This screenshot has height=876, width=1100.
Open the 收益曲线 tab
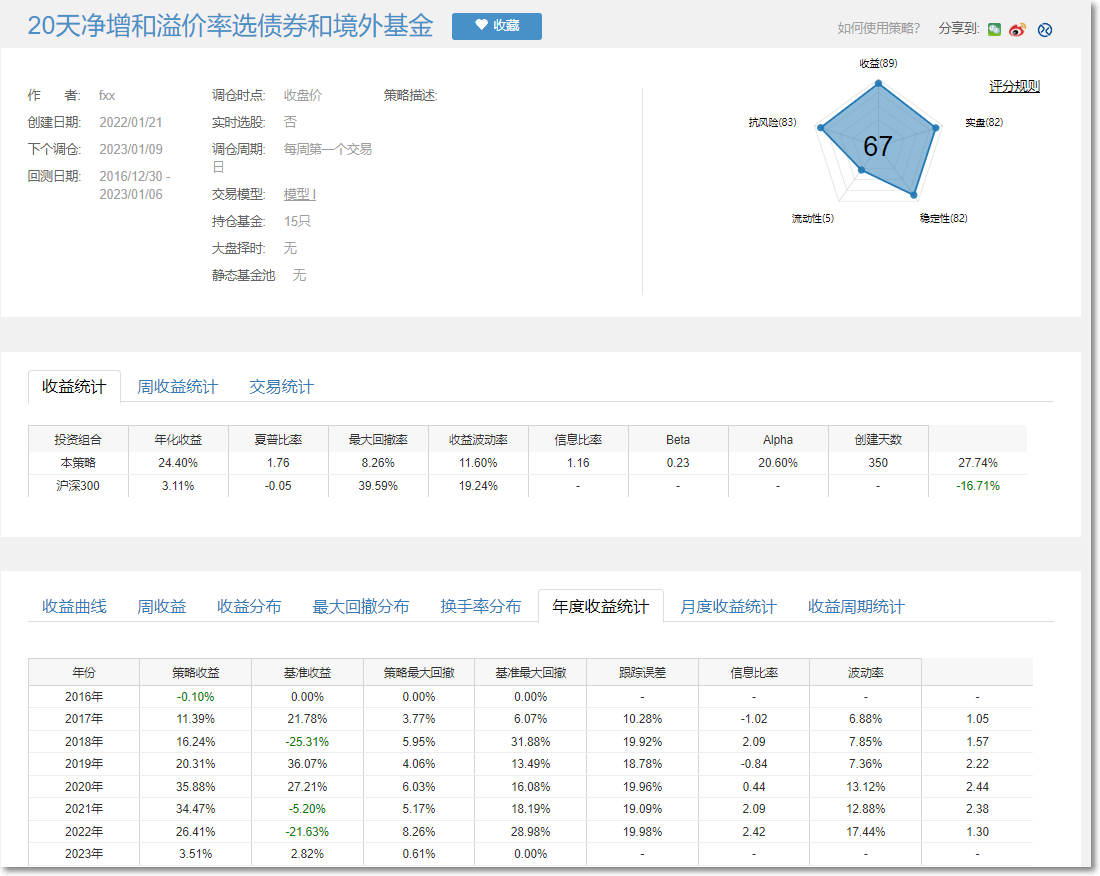click(x=74, y=606)
